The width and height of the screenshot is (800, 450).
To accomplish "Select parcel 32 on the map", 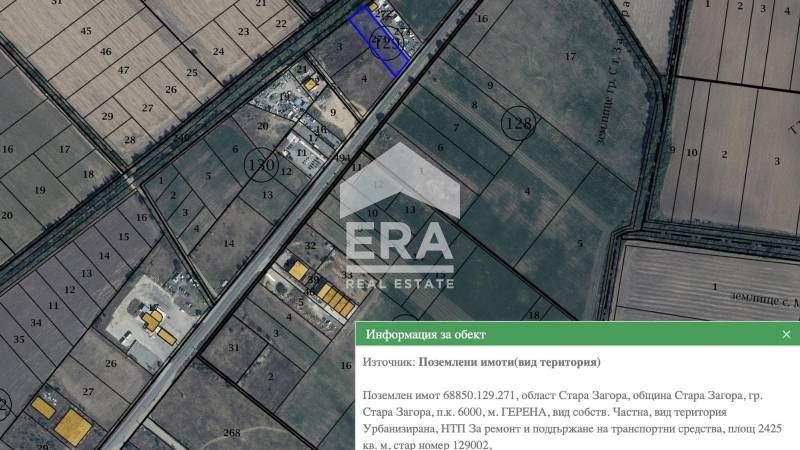I will pyautogui.click(x=310, y=246).
